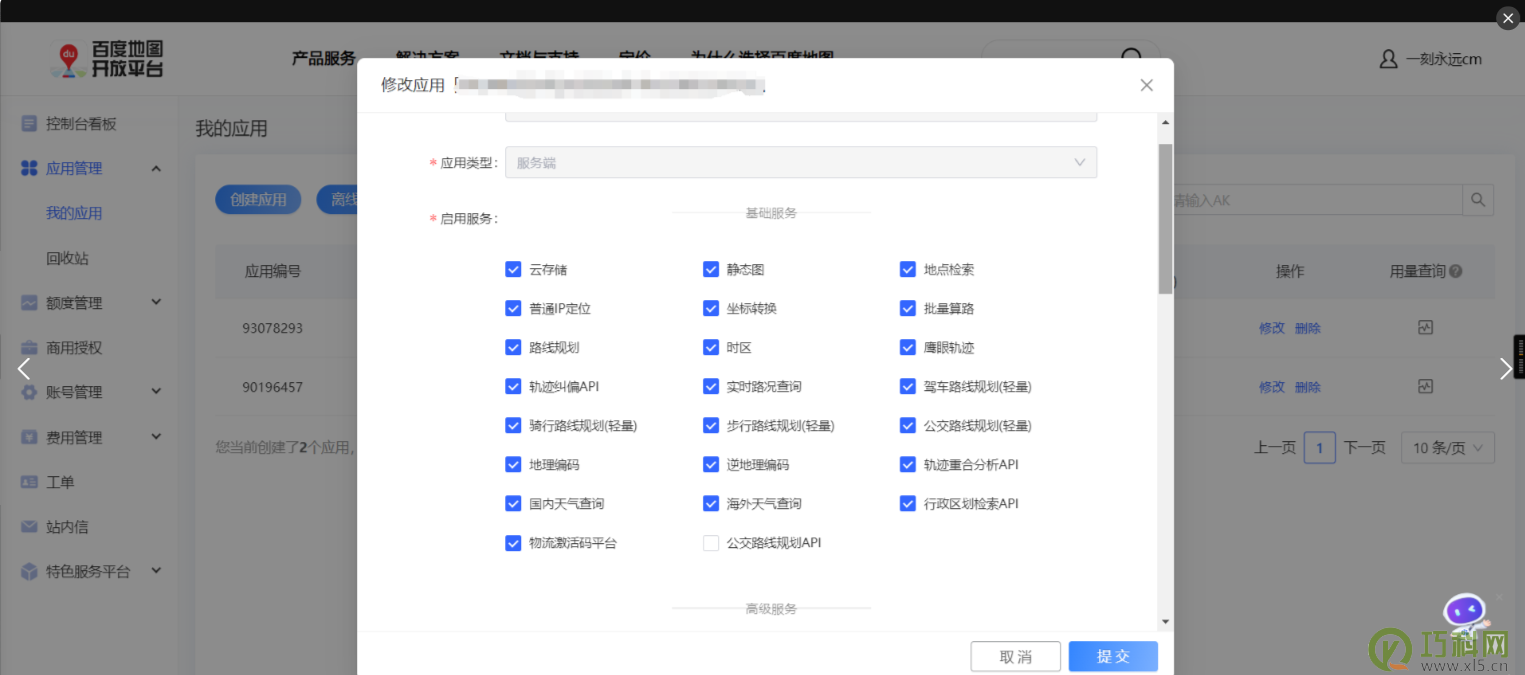Click the 额度管理 sidebar icon
The height and width of the screenshot is (675, 1525).
[29, 302]
